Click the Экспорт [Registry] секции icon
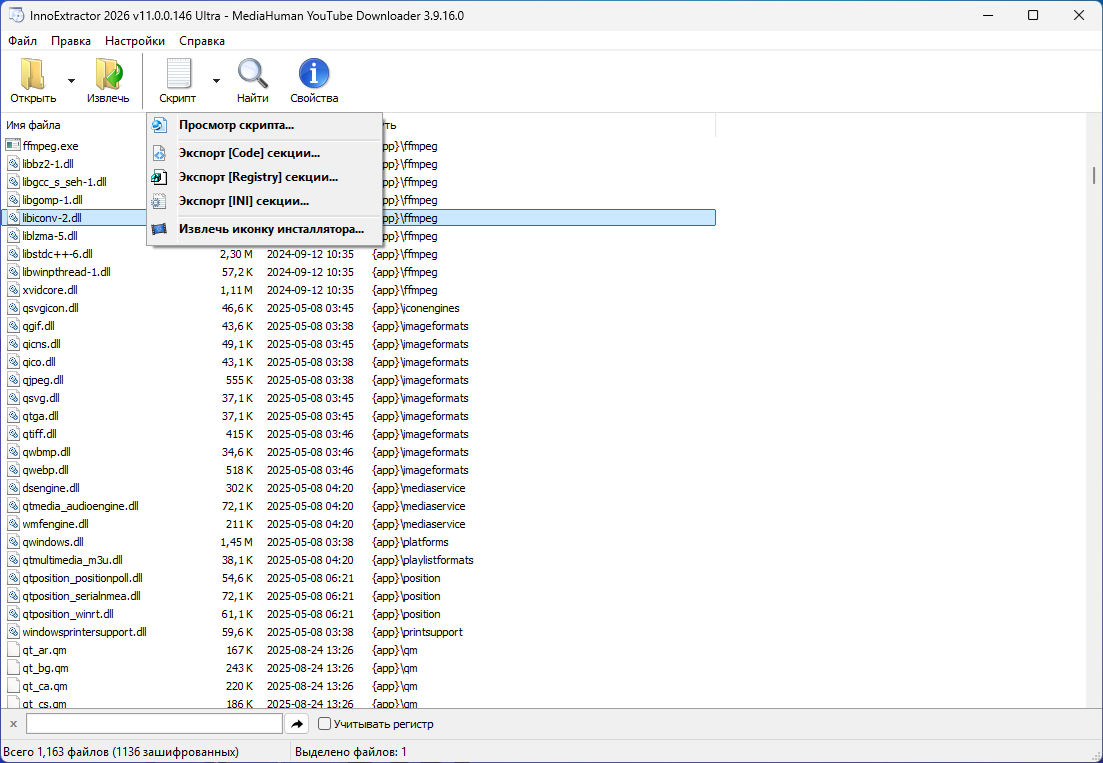 160,177
